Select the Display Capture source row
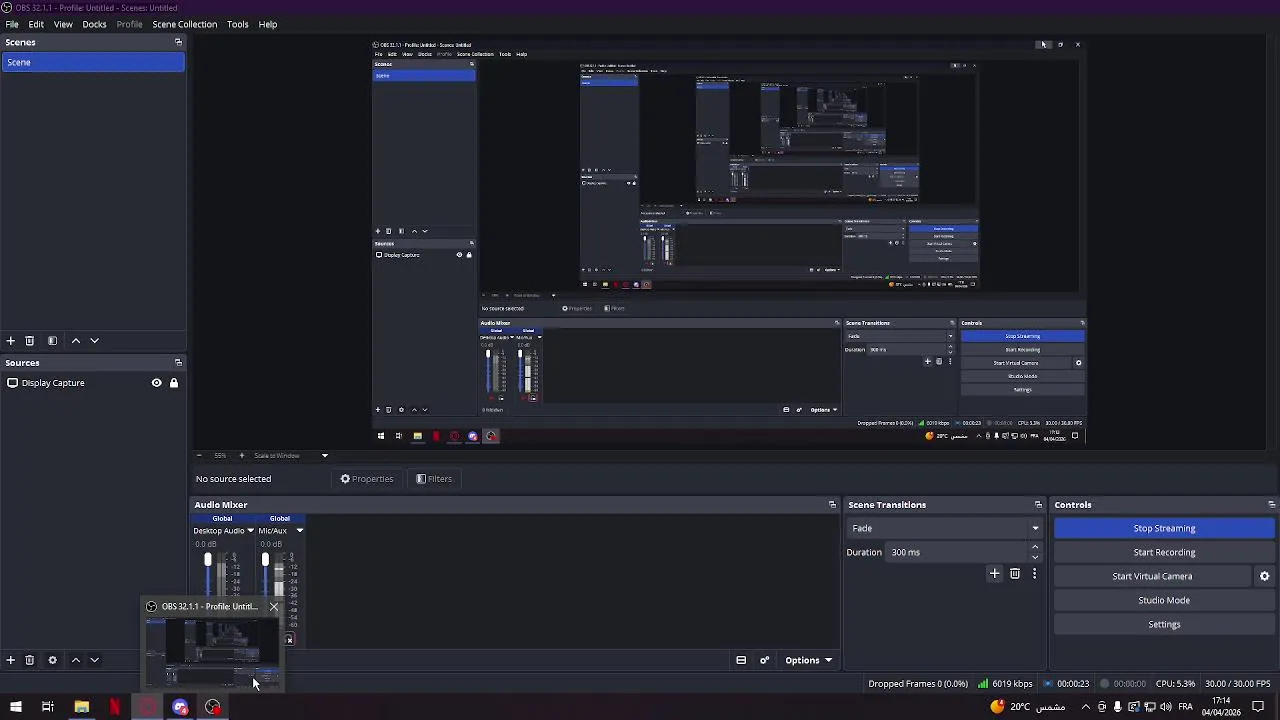The image size is (1280, 720). point(93,383)
